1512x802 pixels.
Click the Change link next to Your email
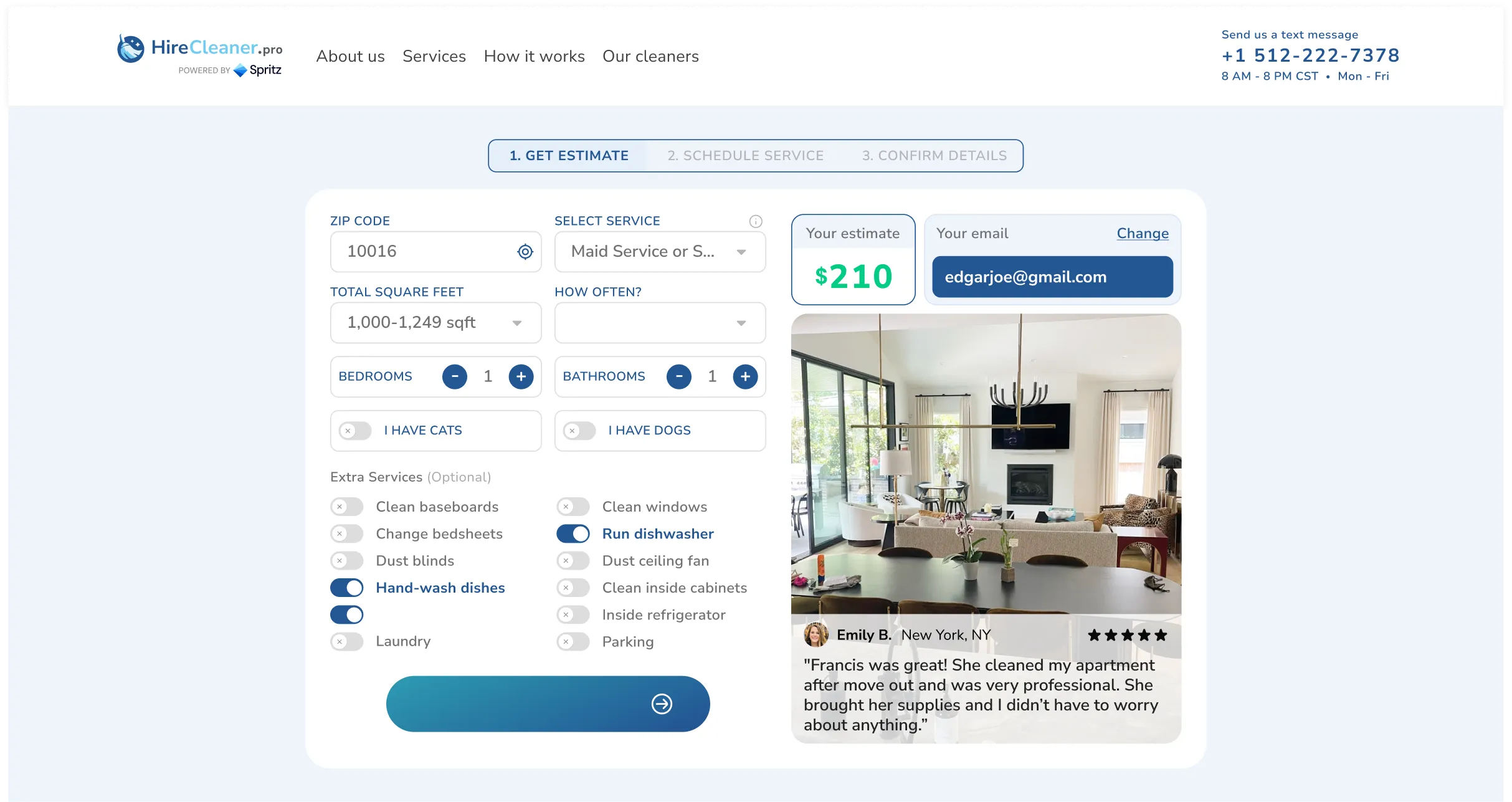coord(1142,233)
